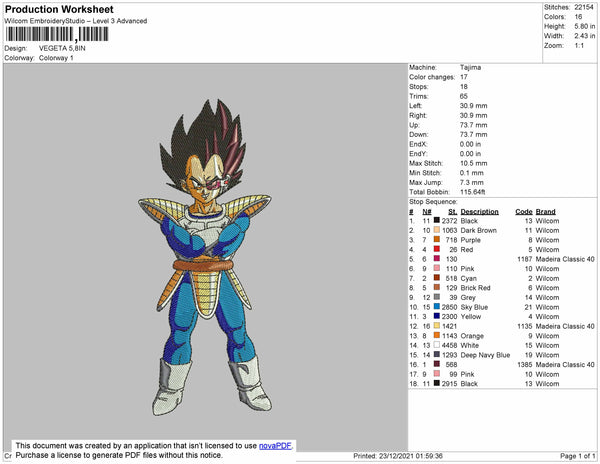Click the Width value '2.43 in'
This screenshot has width=600, height=464.
tap(584, 36)
